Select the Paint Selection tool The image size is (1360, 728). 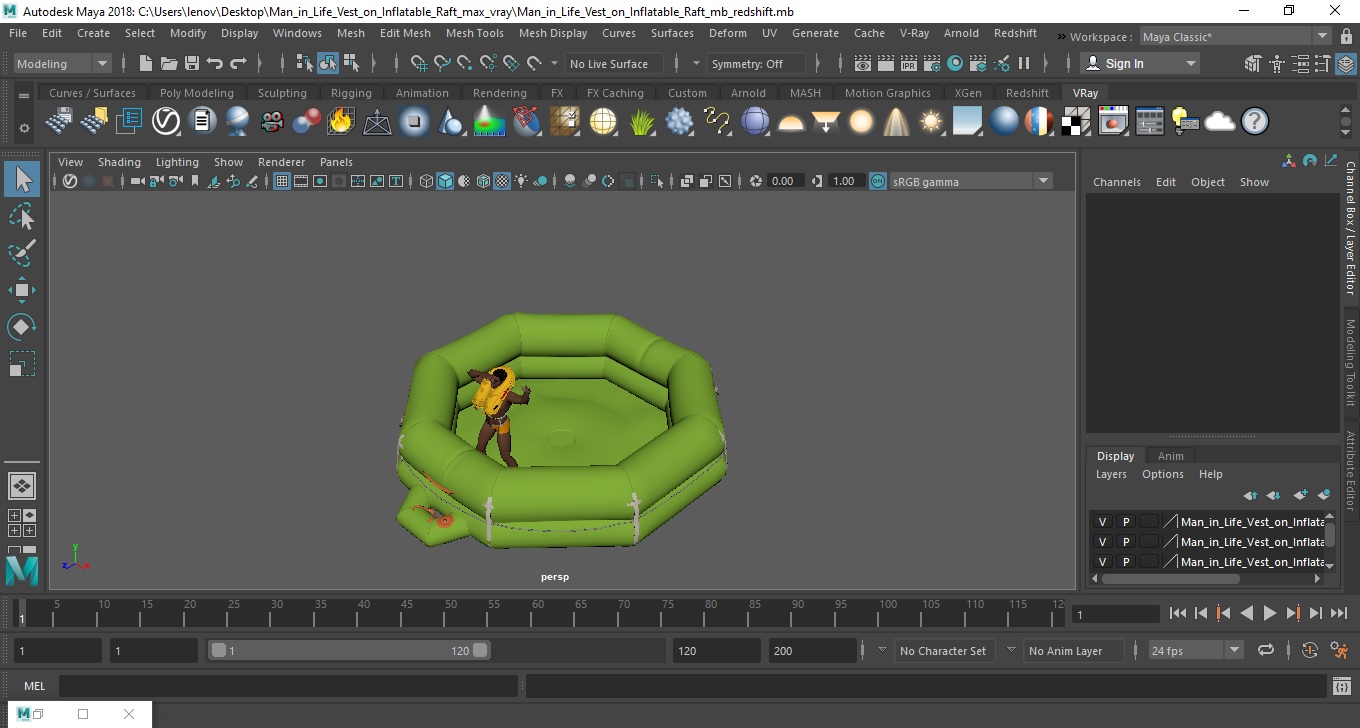click(22, 253)
